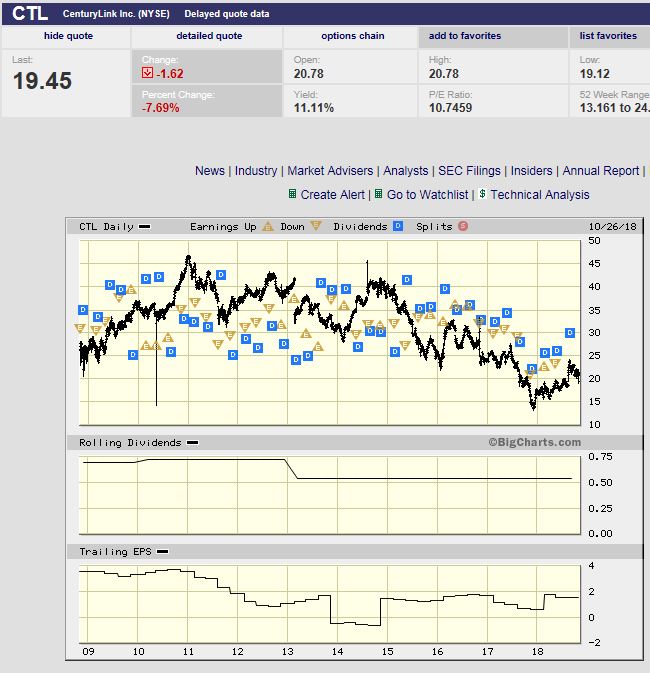Click the Technical Analysis link
650x673 pixels.
pyautogui.click(x=540, y=195)
